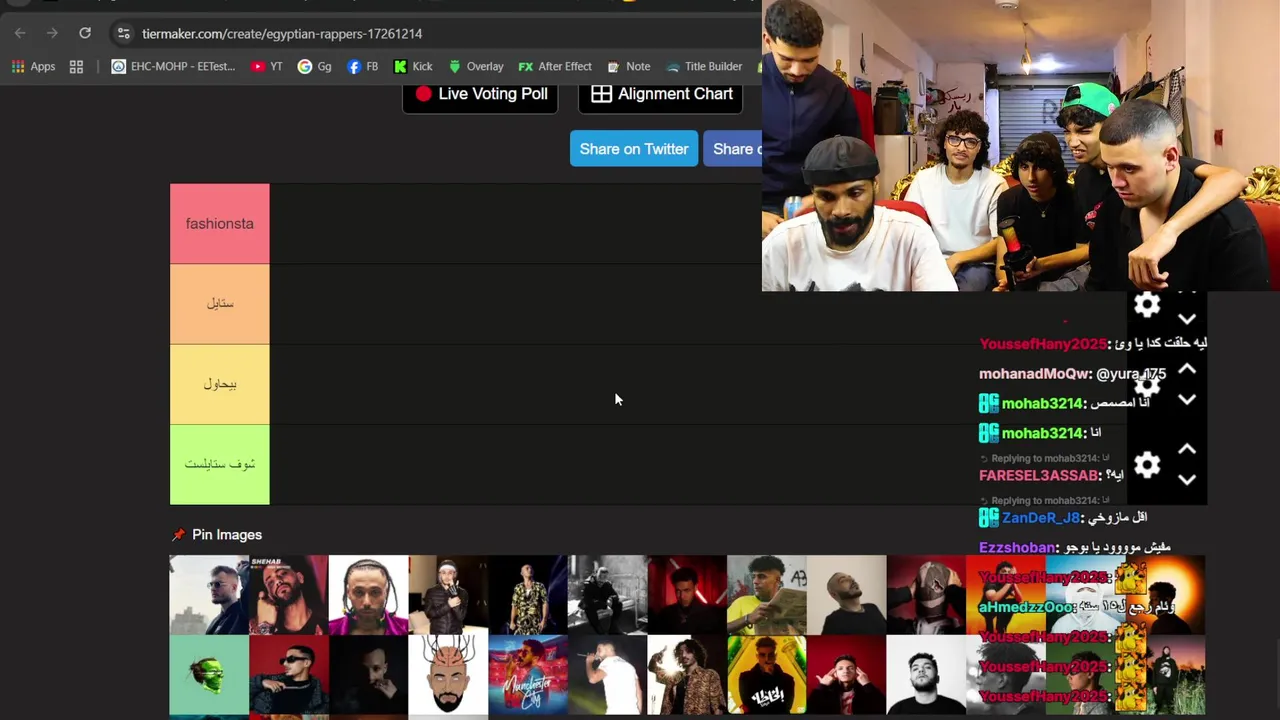Viewport: 1280px width, 720px height.
Task: Click the yellow بيحاول tier label
Action: (x=220, y=384)
